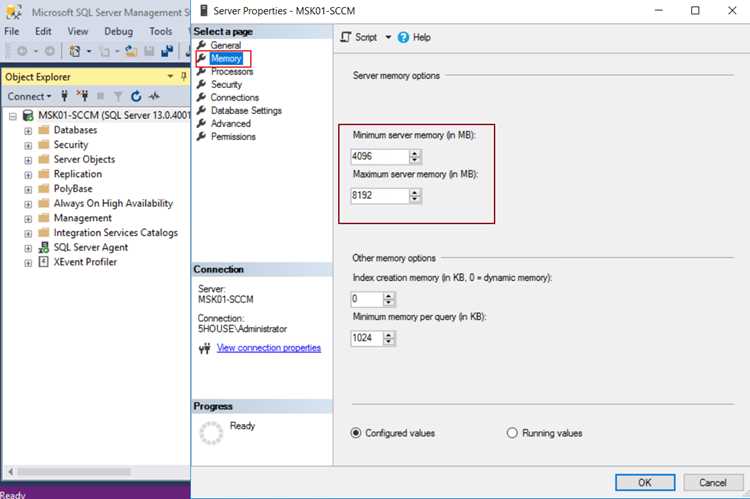Click the Databases folder icon

point(44,130)
